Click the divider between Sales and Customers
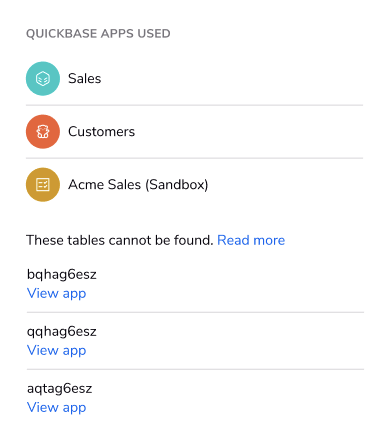The width and height of the screenshot is (384, 428). [x=195, y=105]
